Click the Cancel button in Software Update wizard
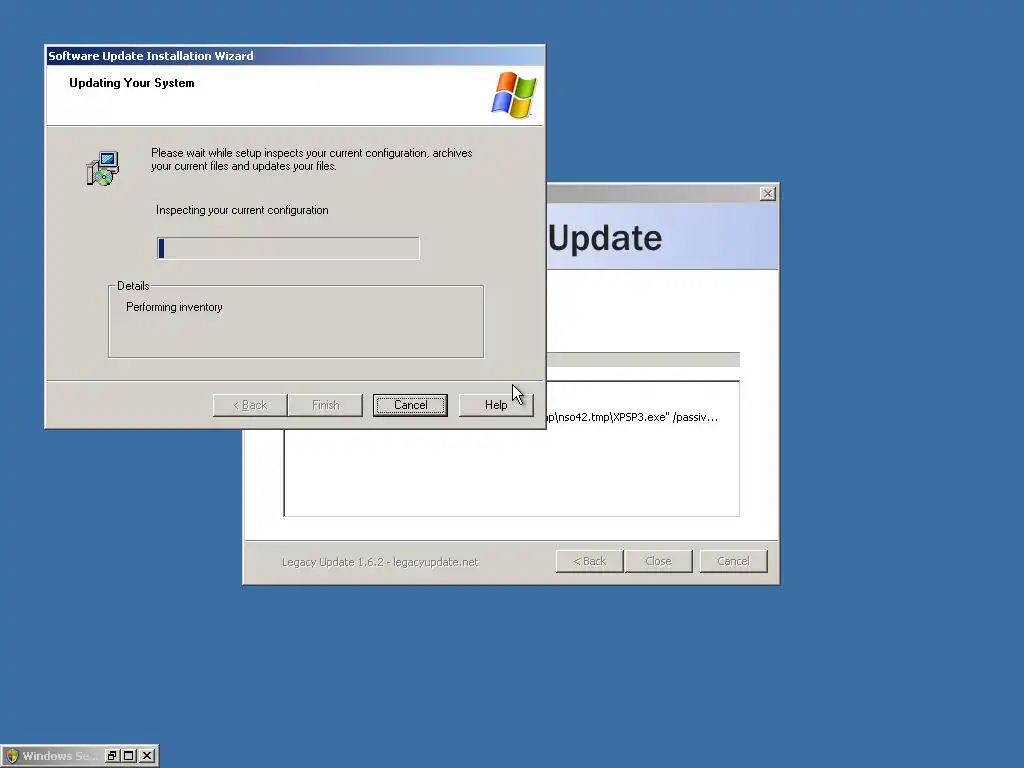The image size is (1024, 768). click(410, 405)
